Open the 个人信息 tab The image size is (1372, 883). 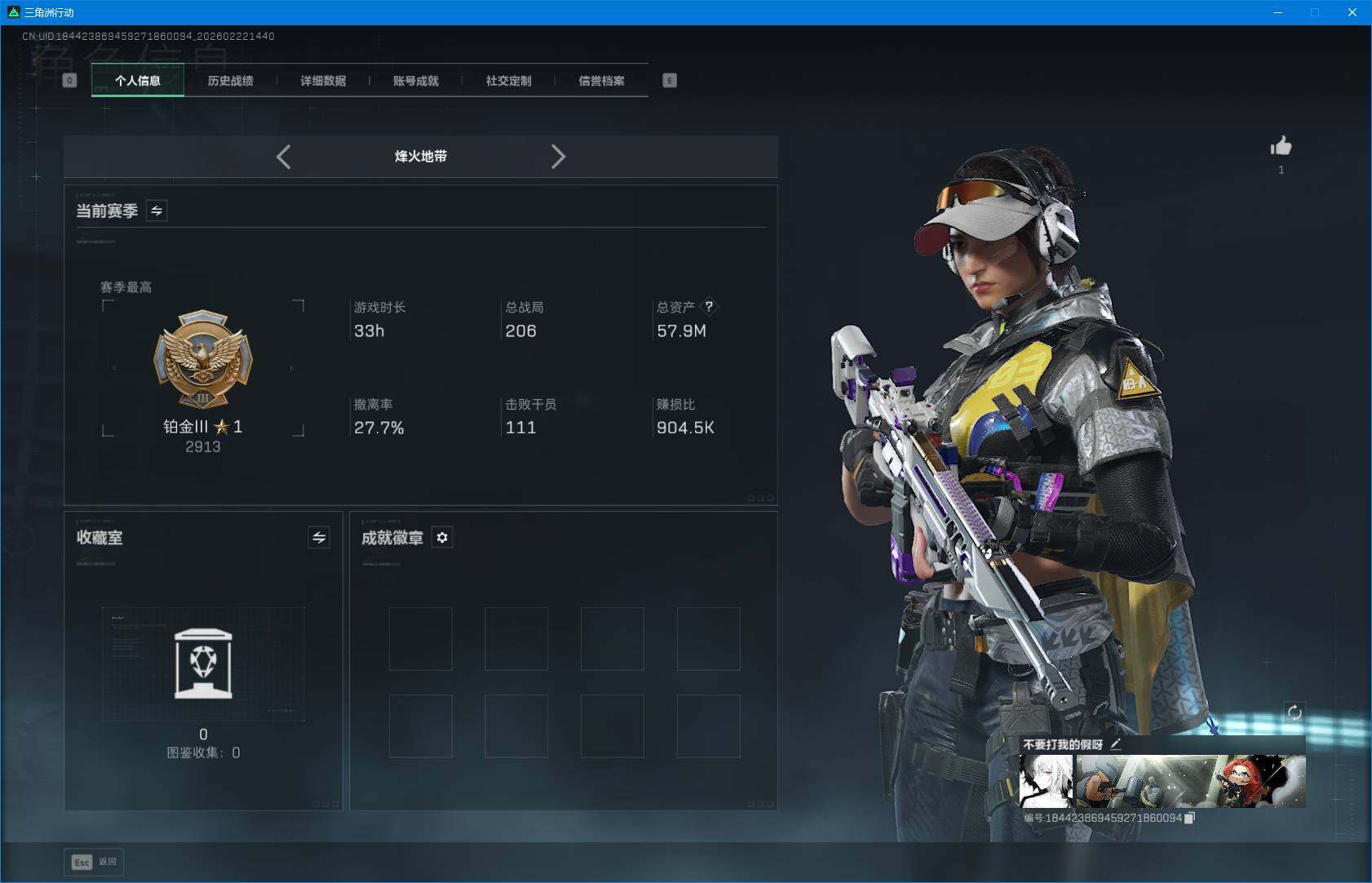point(138,80)
